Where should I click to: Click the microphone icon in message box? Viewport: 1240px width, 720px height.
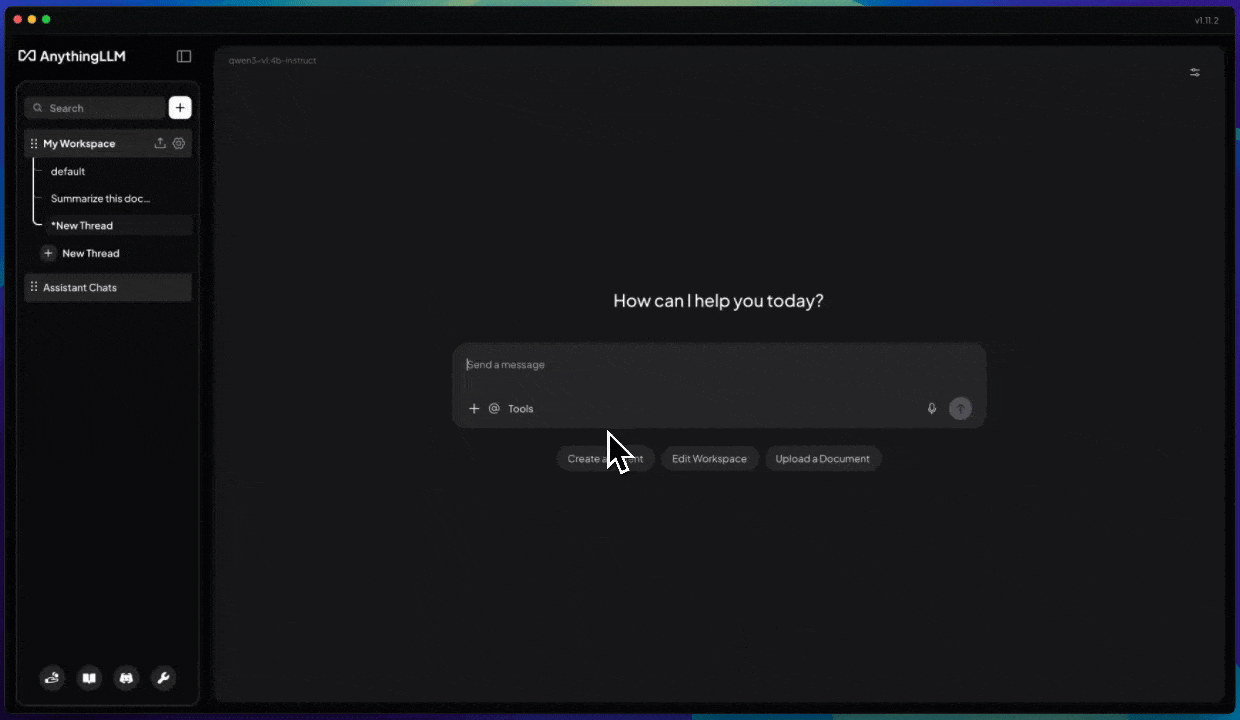coord(932,409)
